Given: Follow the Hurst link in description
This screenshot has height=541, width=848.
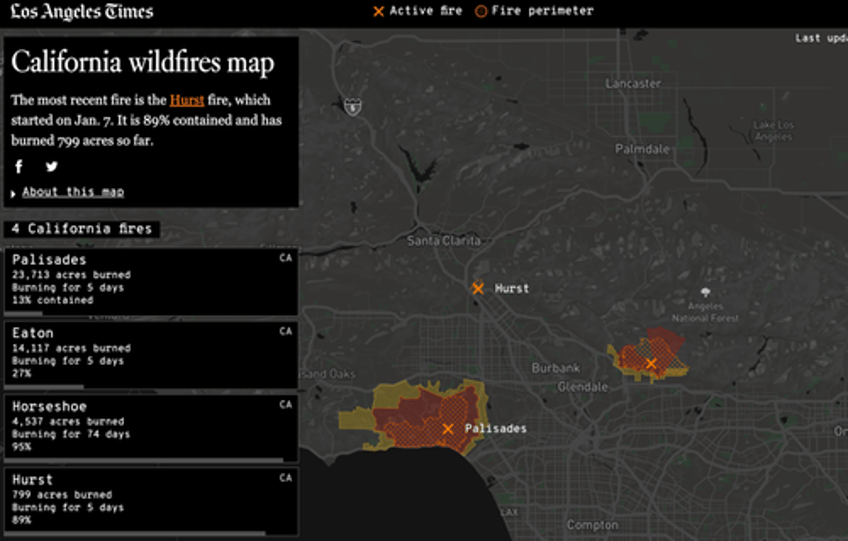Looking at the screenshot, I should point(187,100).
